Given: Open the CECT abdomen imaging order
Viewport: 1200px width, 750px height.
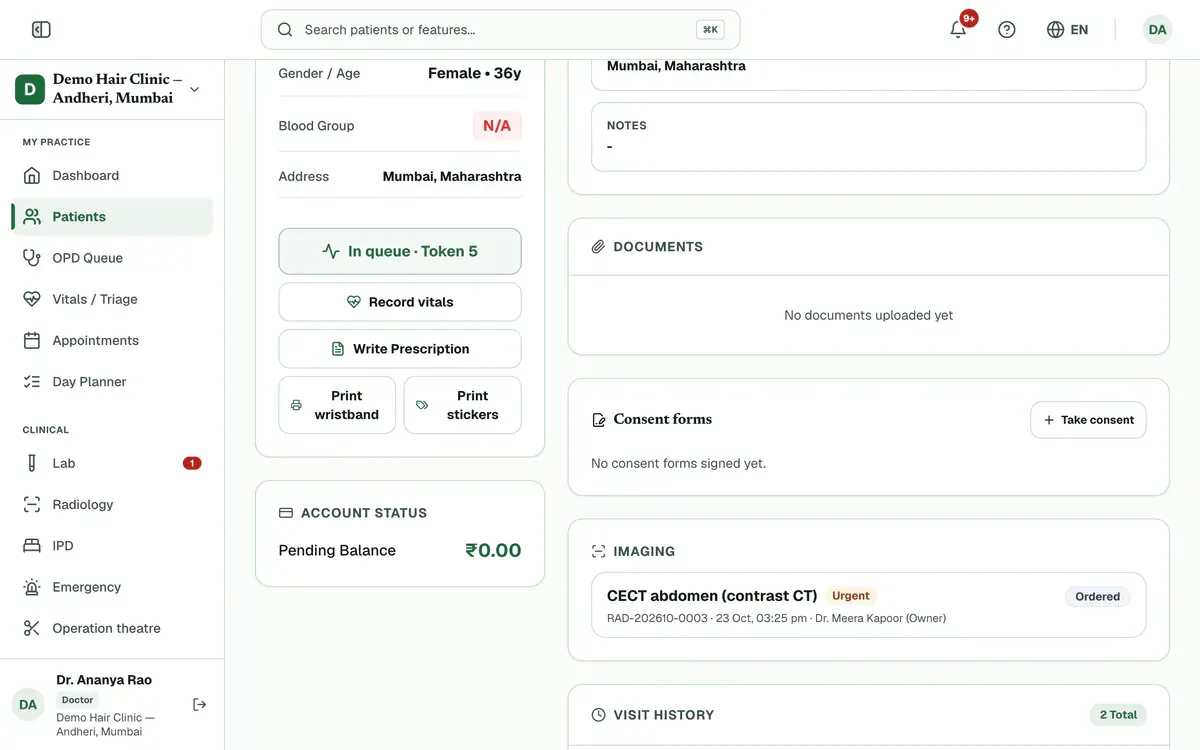Looking at the screenshot, I should [868, 605].
